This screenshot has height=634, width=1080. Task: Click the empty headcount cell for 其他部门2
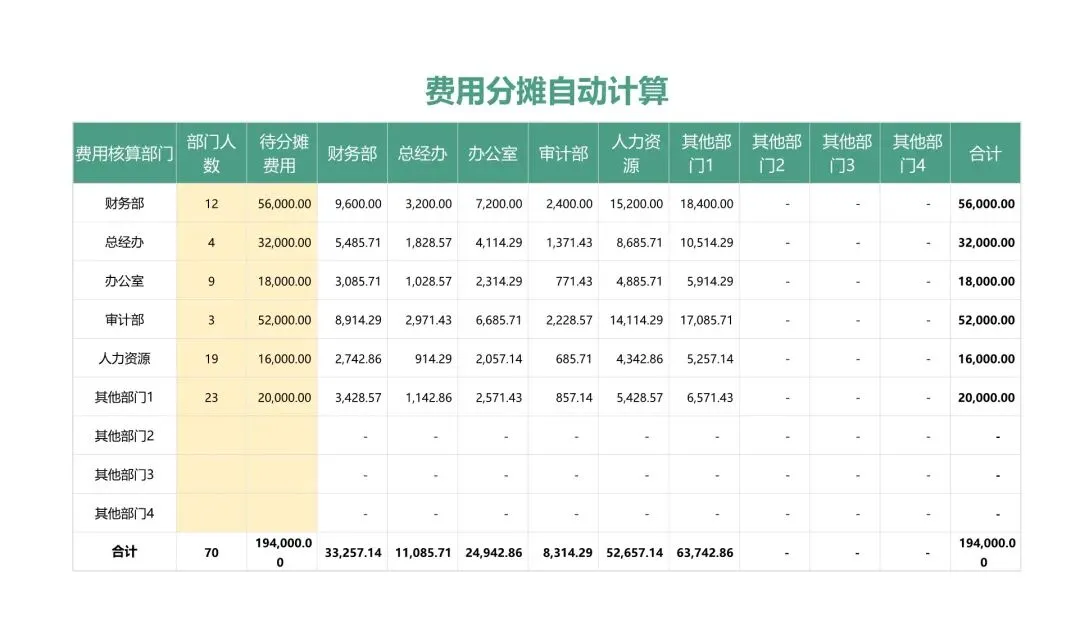click(211, 436)
